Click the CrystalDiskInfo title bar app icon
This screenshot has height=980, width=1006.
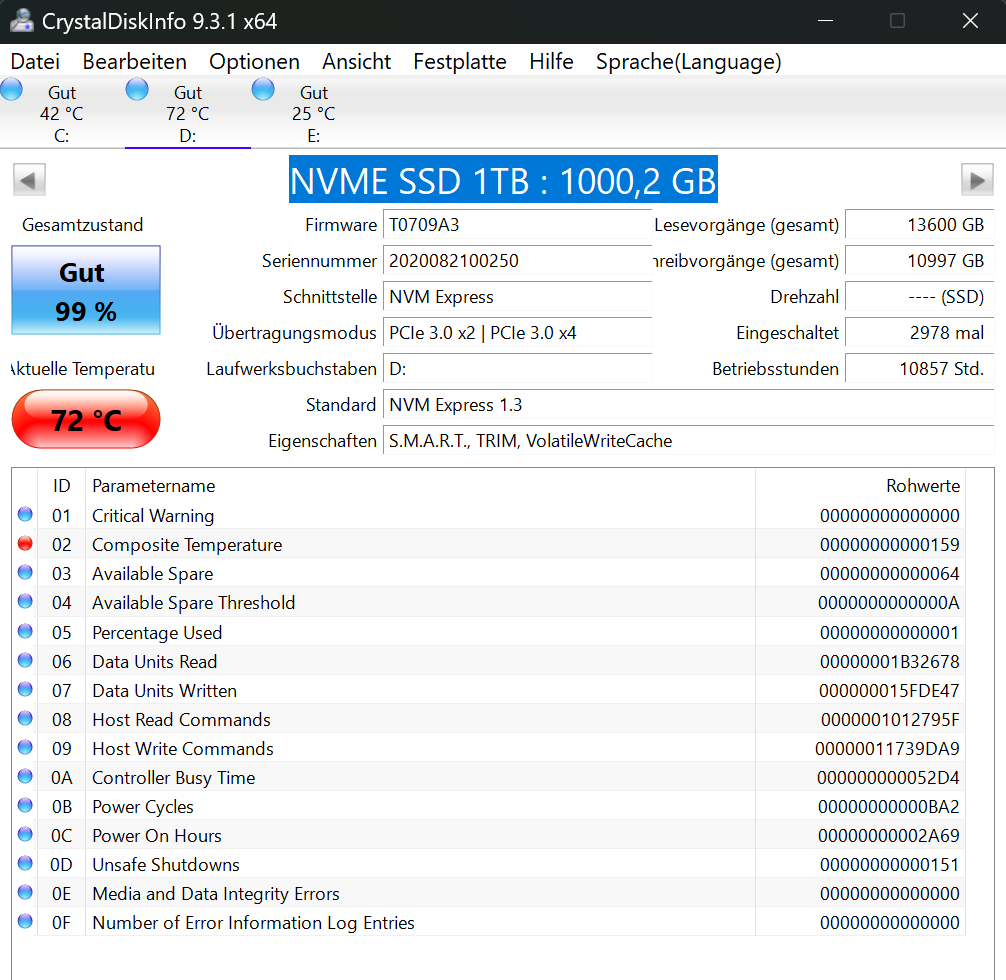point(21,21)
